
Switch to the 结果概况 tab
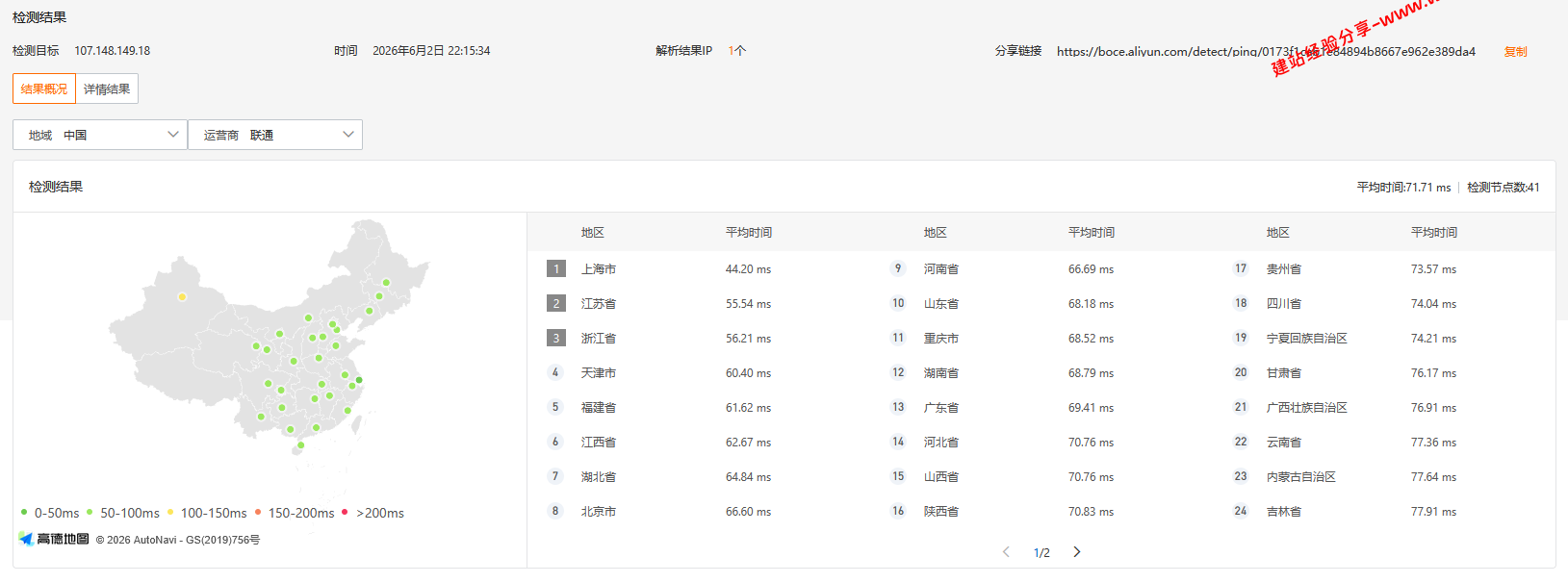pos(44,89)
